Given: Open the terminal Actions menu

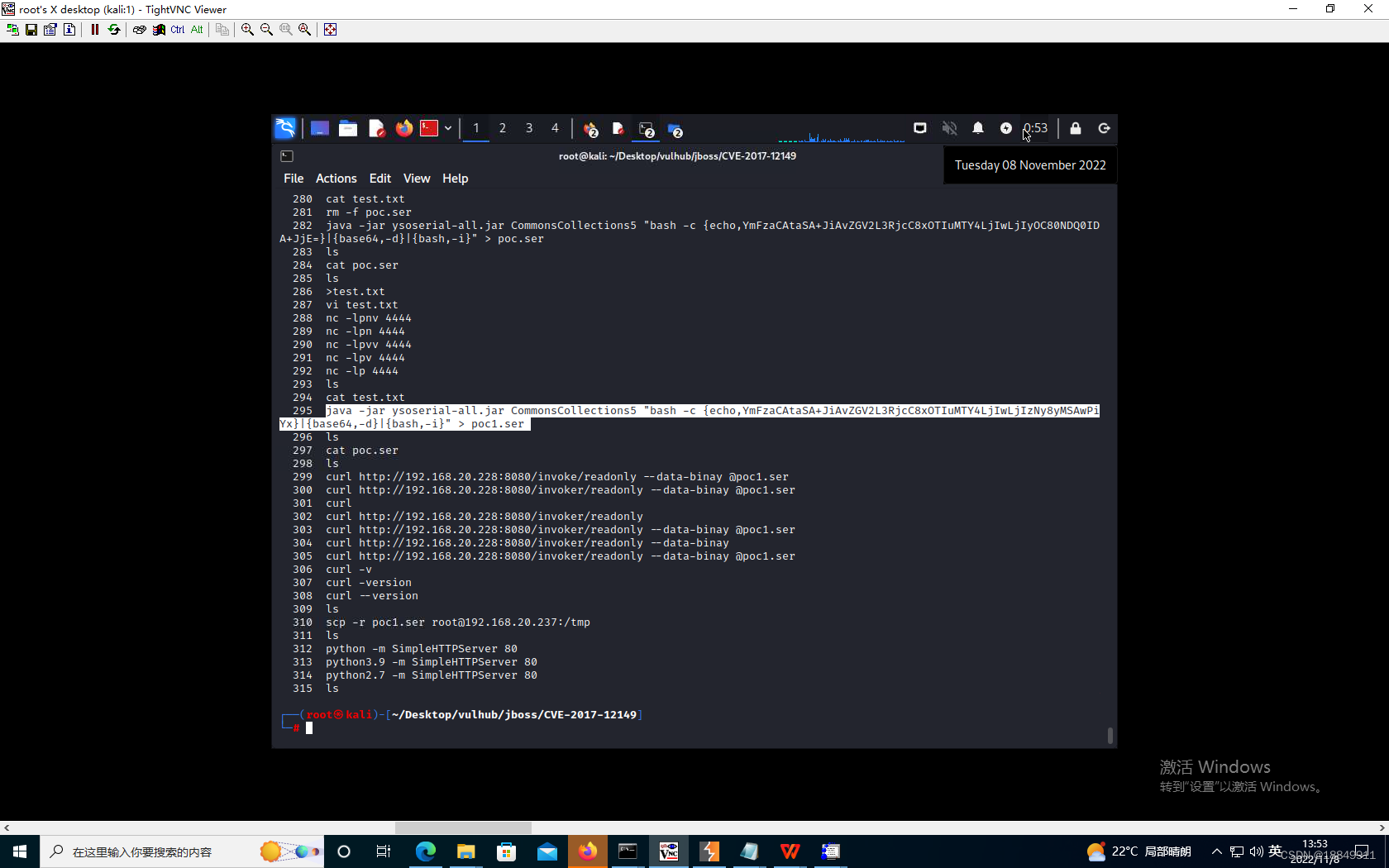Looking at the screenshot, I should (337, 179).
